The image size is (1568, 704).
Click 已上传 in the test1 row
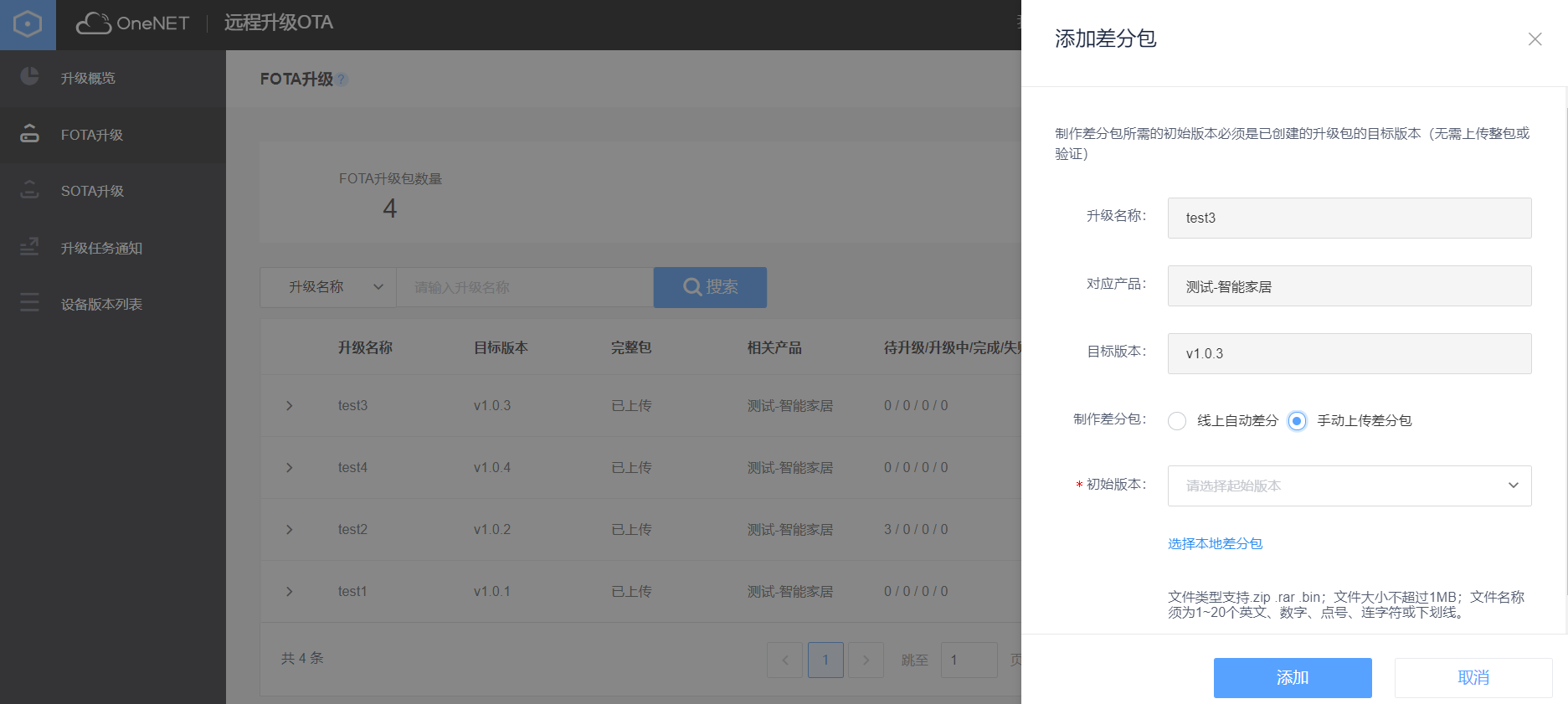[631, 592]
